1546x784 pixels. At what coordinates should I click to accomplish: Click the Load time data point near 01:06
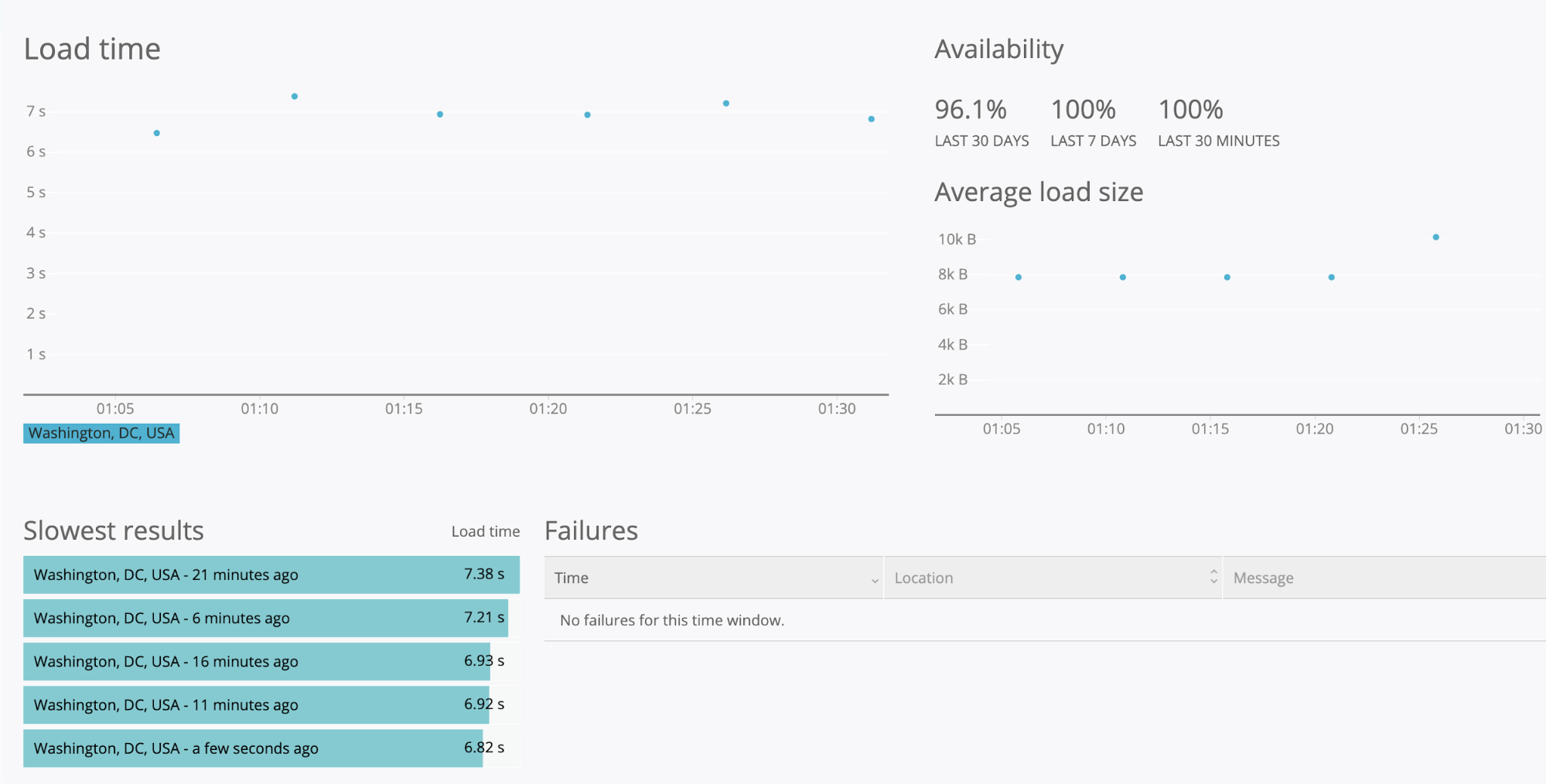click(x=157, y=133)
